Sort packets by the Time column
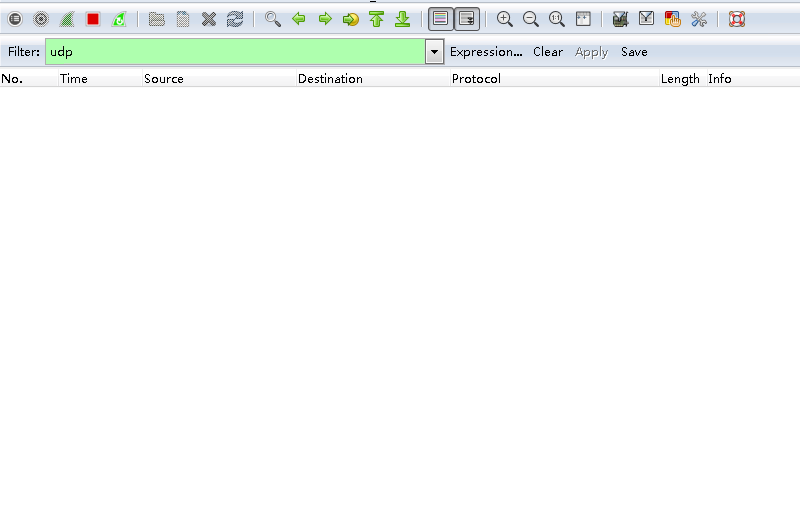This screenshot has width=800, height=519. point(100,79)
